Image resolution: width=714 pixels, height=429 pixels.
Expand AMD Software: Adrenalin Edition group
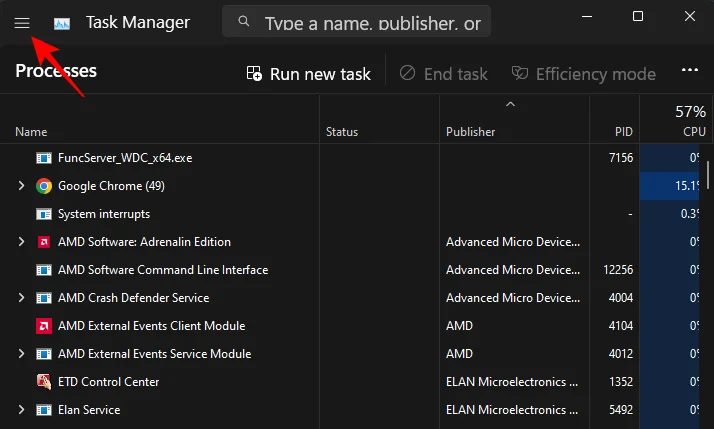(x=21, y=242)
